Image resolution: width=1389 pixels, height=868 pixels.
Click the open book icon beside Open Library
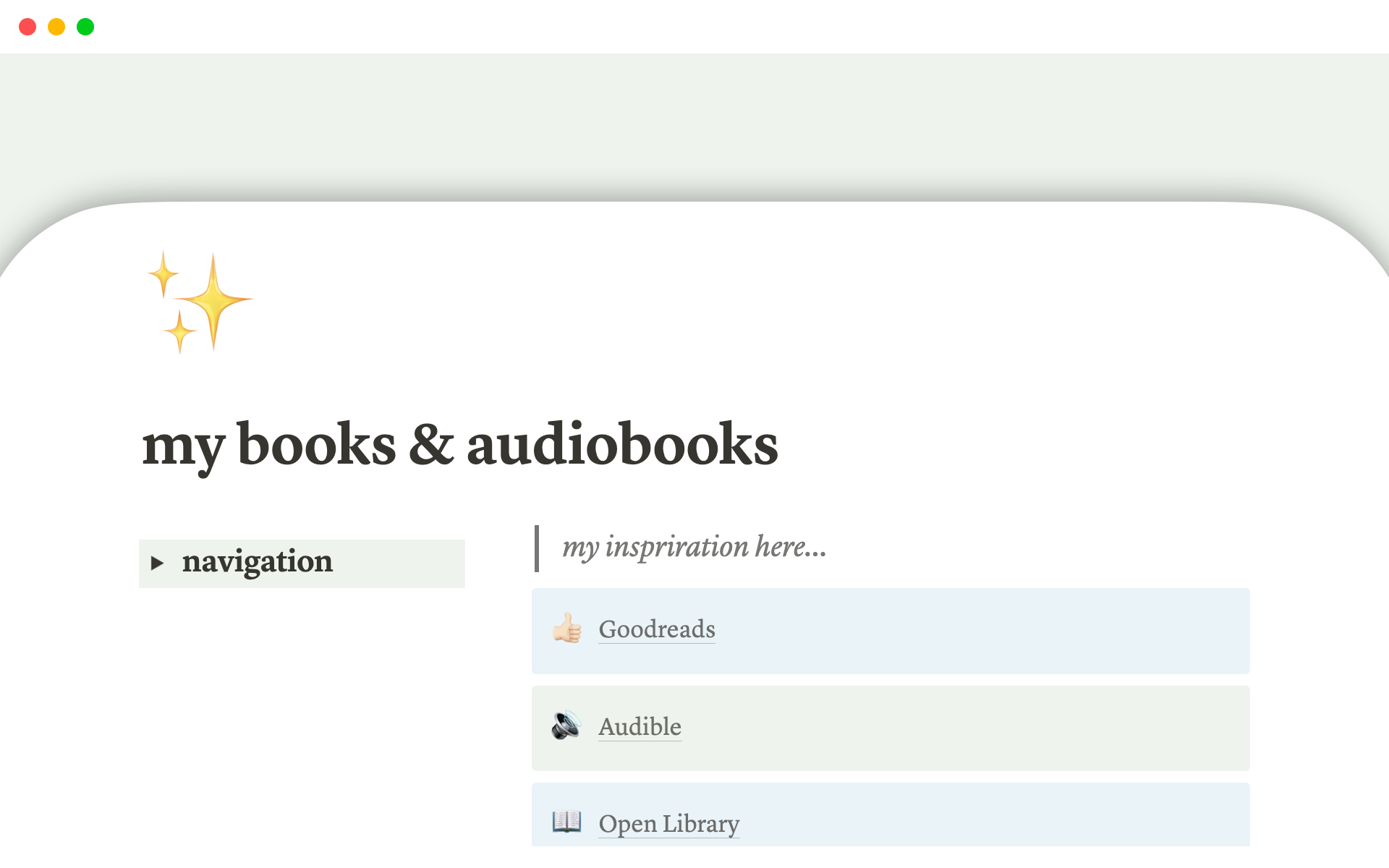point(567,823)
